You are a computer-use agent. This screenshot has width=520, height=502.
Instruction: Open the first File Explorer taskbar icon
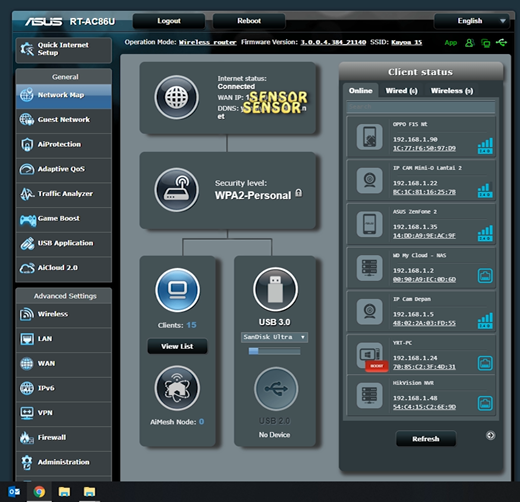coord(64,492)
